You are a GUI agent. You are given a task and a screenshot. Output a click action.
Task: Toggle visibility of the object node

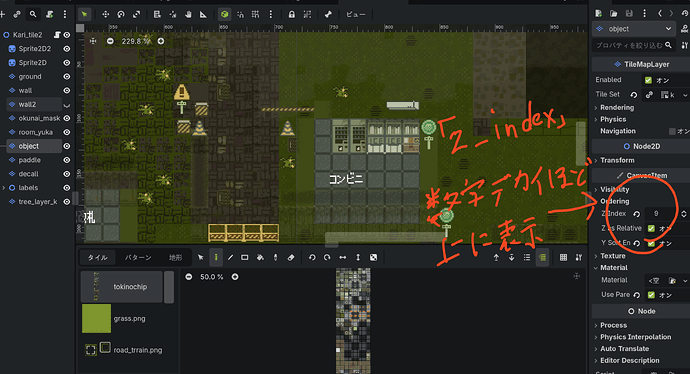point(66,146)
